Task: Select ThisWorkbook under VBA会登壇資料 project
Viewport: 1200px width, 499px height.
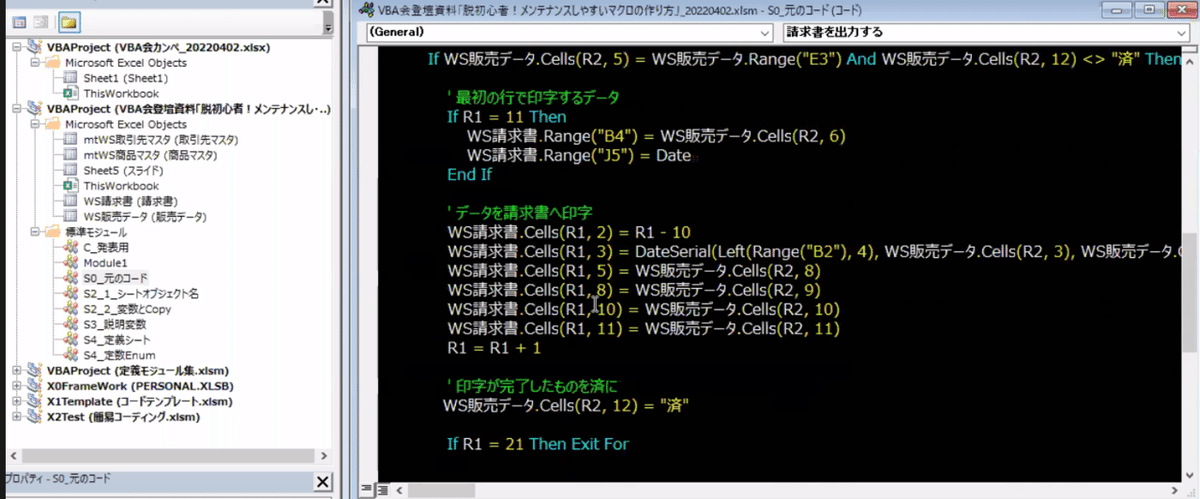Action: pyautogui.click(x=121, y=185)
